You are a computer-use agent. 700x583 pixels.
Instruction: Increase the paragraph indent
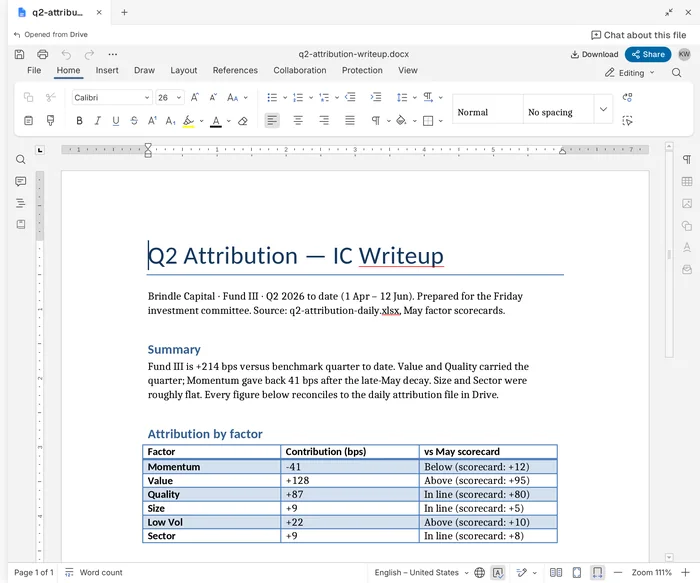pos(376,97)
